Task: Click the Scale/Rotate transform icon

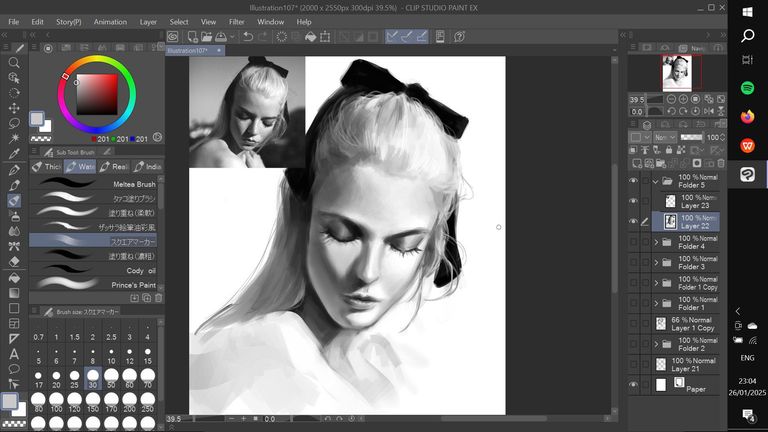Action: point(325,37)
